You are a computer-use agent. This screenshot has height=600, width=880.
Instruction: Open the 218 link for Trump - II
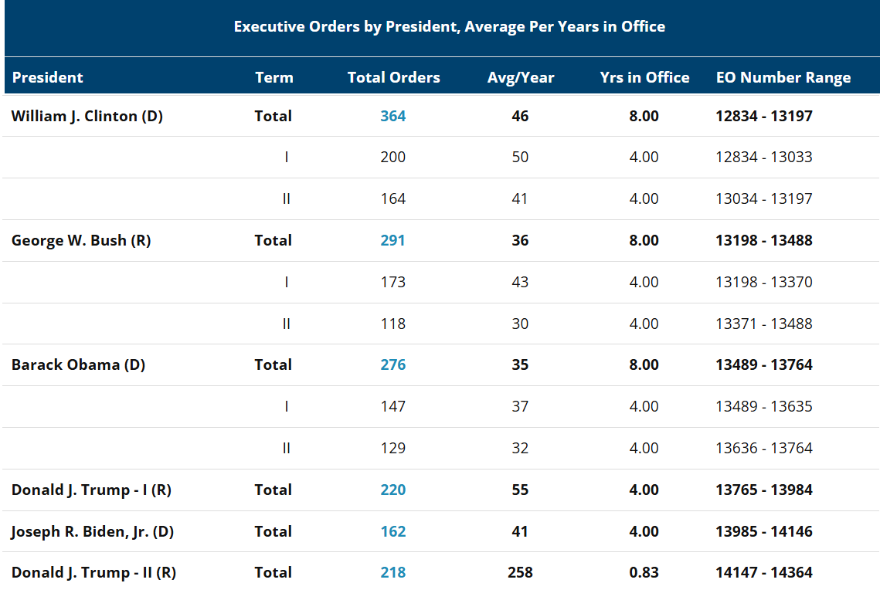pos(393,573)
